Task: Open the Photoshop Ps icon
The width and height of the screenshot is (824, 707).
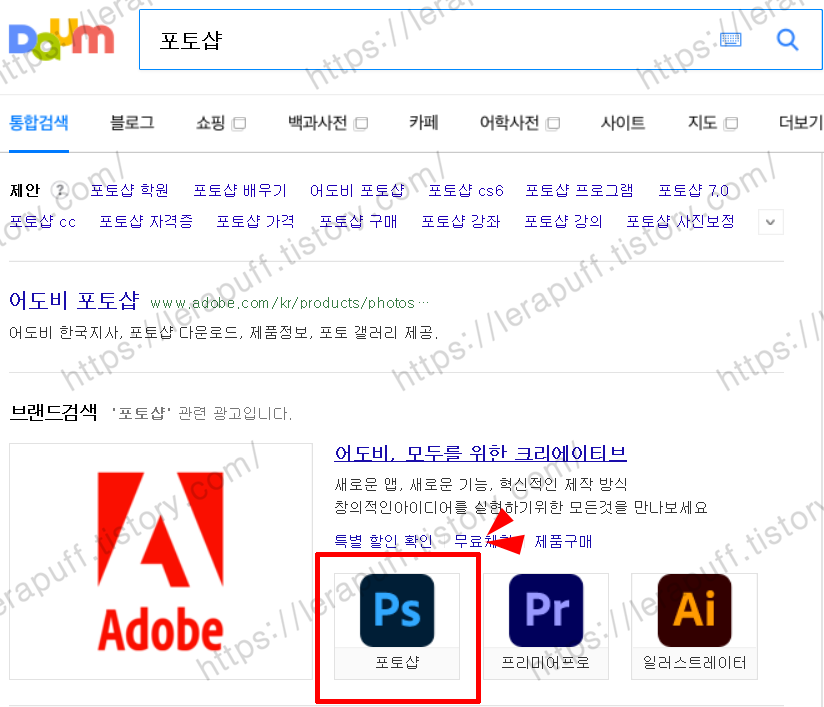Action: pyautogui.click(x=397, y=610)
